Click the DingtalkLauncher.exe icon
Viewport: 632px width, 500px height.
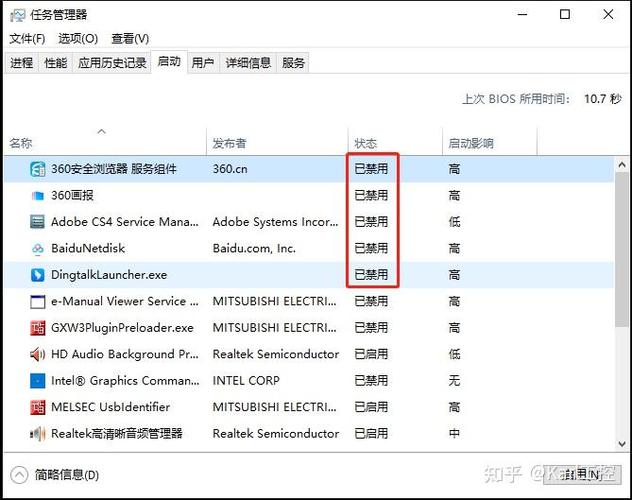37,275
